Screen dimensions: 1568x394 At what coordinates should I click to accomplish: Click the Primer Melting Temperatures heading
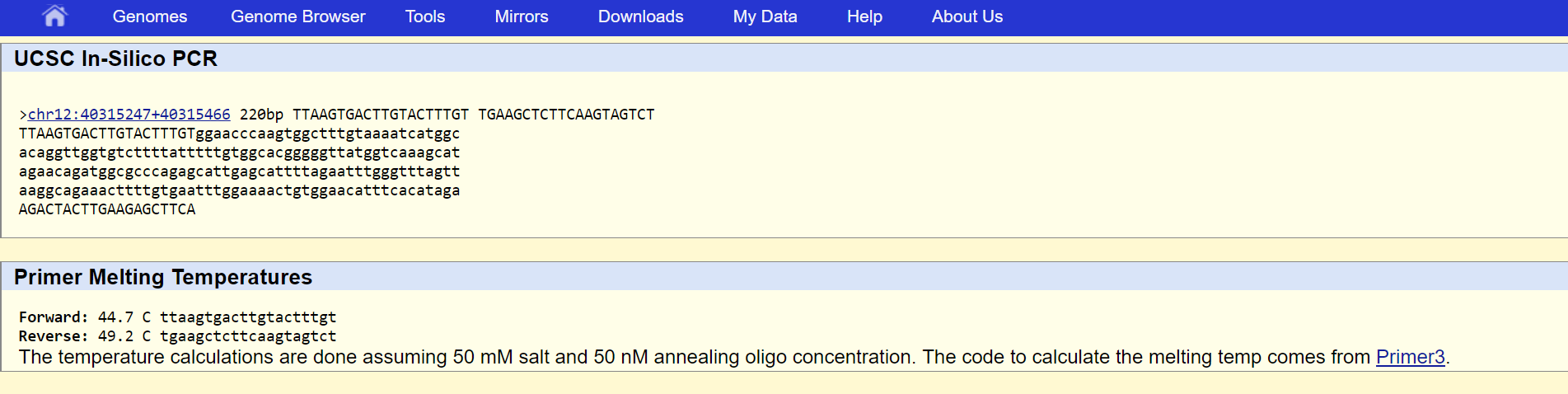click(163, 277)
